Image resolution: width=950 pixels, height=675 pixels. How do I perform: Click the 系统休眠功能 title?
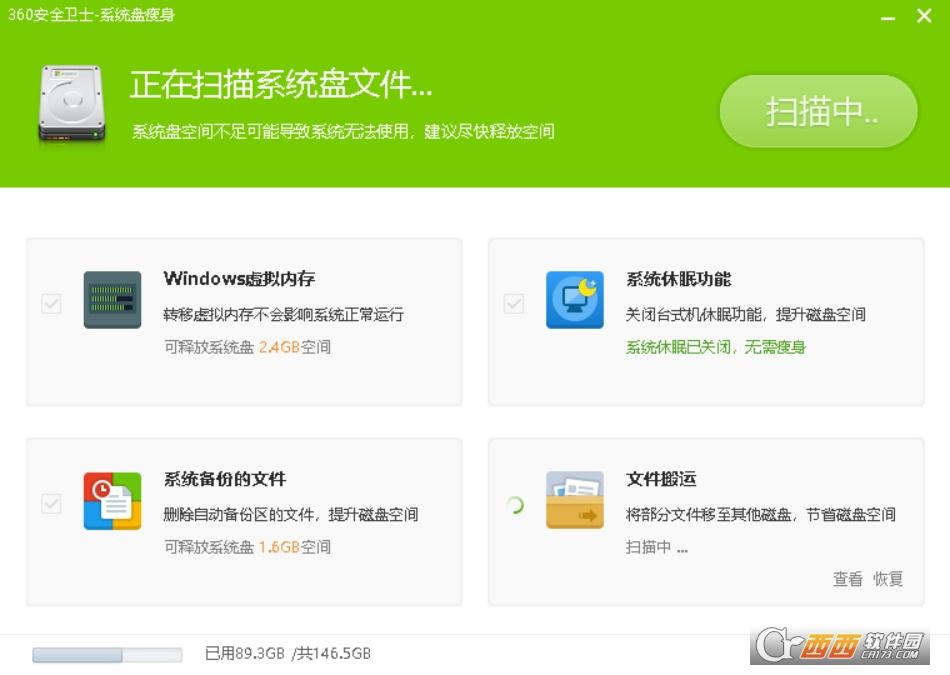[679, 279]
